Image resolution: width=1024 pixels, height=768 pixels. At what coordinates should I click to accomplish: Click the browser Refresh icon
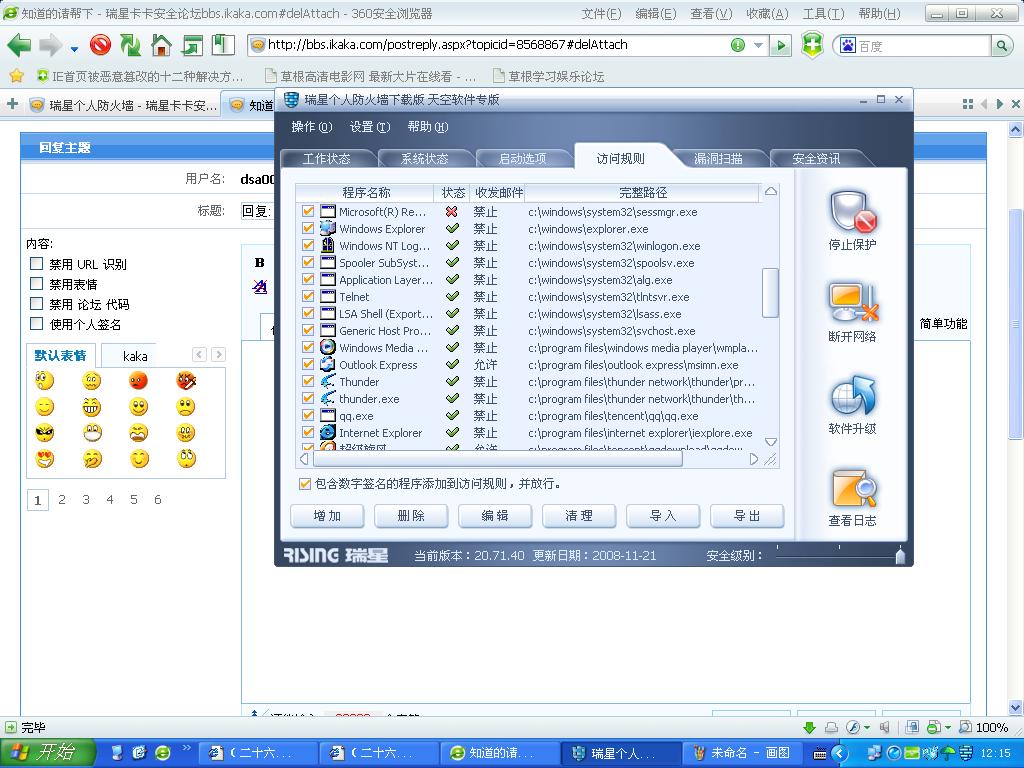131,45
